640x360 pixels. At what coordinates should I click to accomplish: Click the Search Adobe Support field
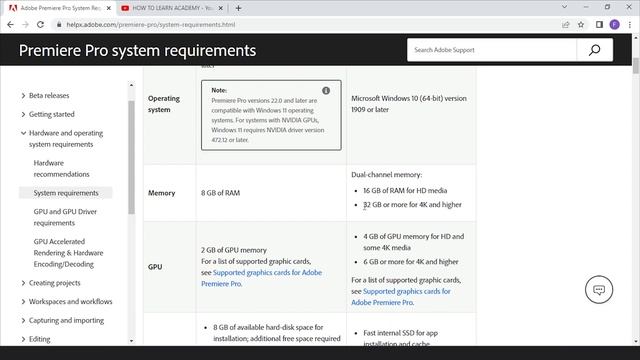point(492,50)
